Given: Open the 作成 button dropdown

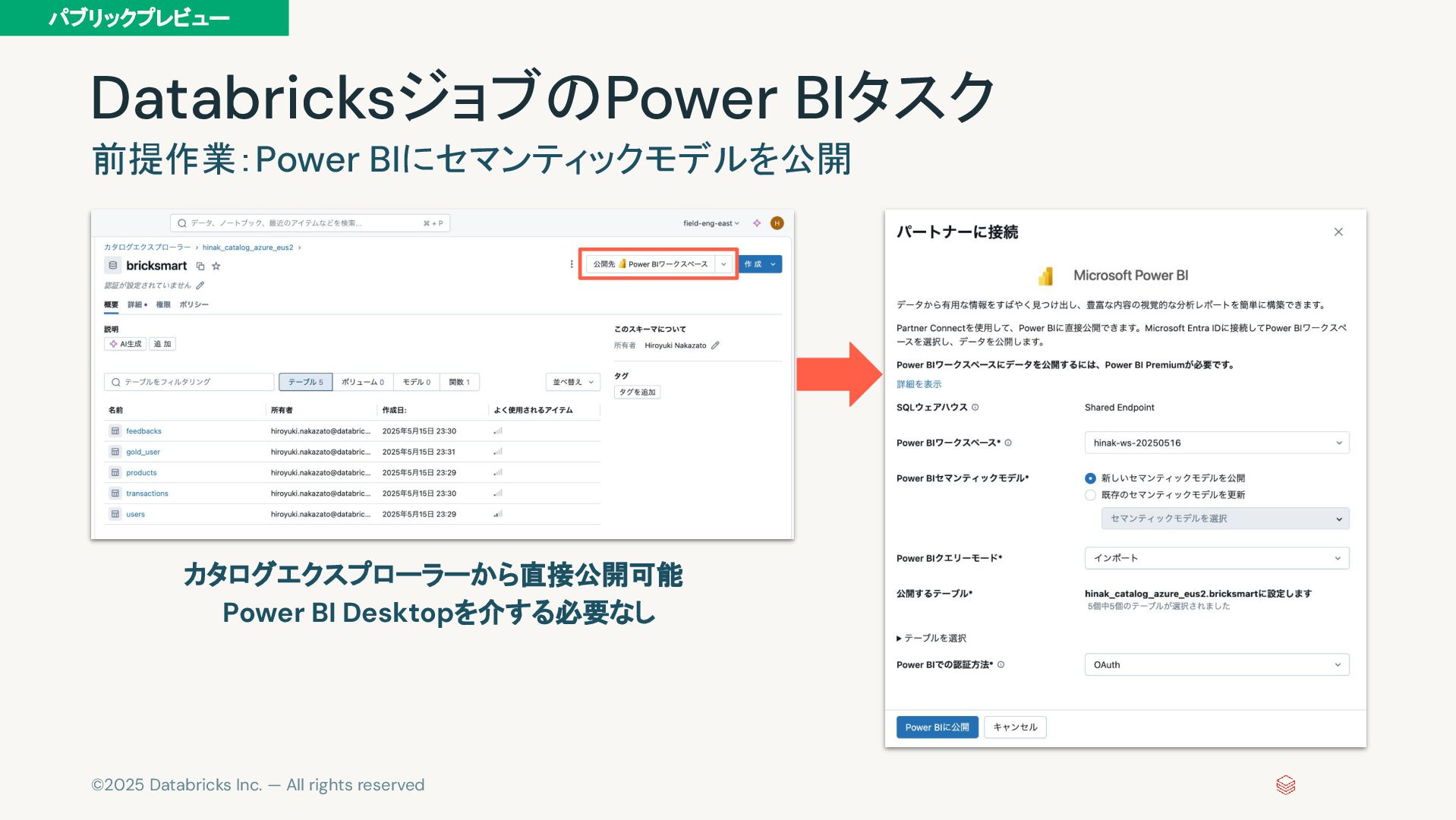Looking at the screenshot, I should coord(773,264).
